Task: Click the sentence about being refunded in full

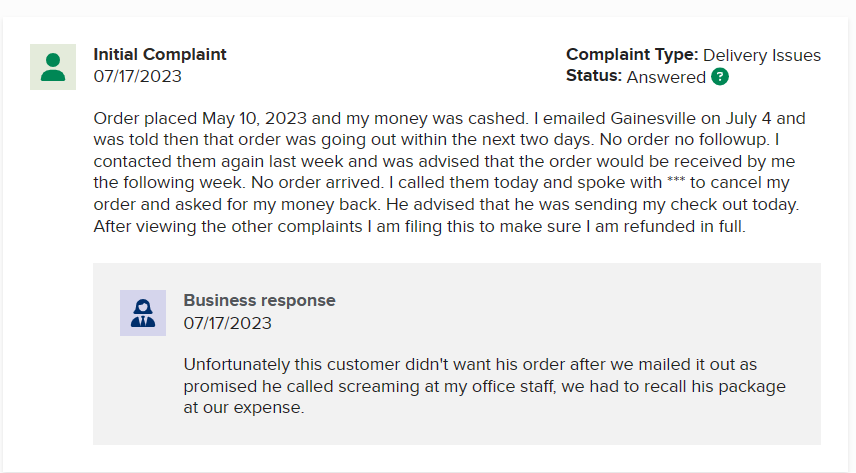Action: coord(419,227)
